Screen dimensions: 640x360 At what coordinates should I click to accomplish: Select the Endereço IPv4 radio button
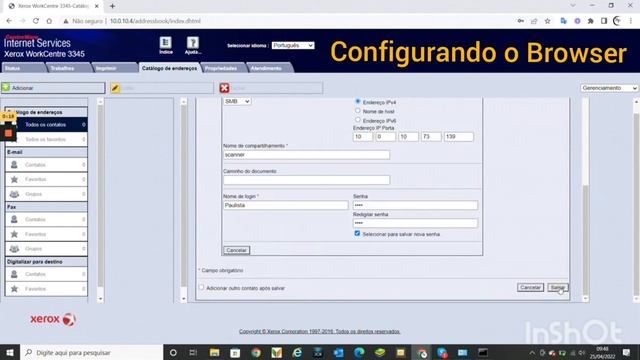pos(358,101)
